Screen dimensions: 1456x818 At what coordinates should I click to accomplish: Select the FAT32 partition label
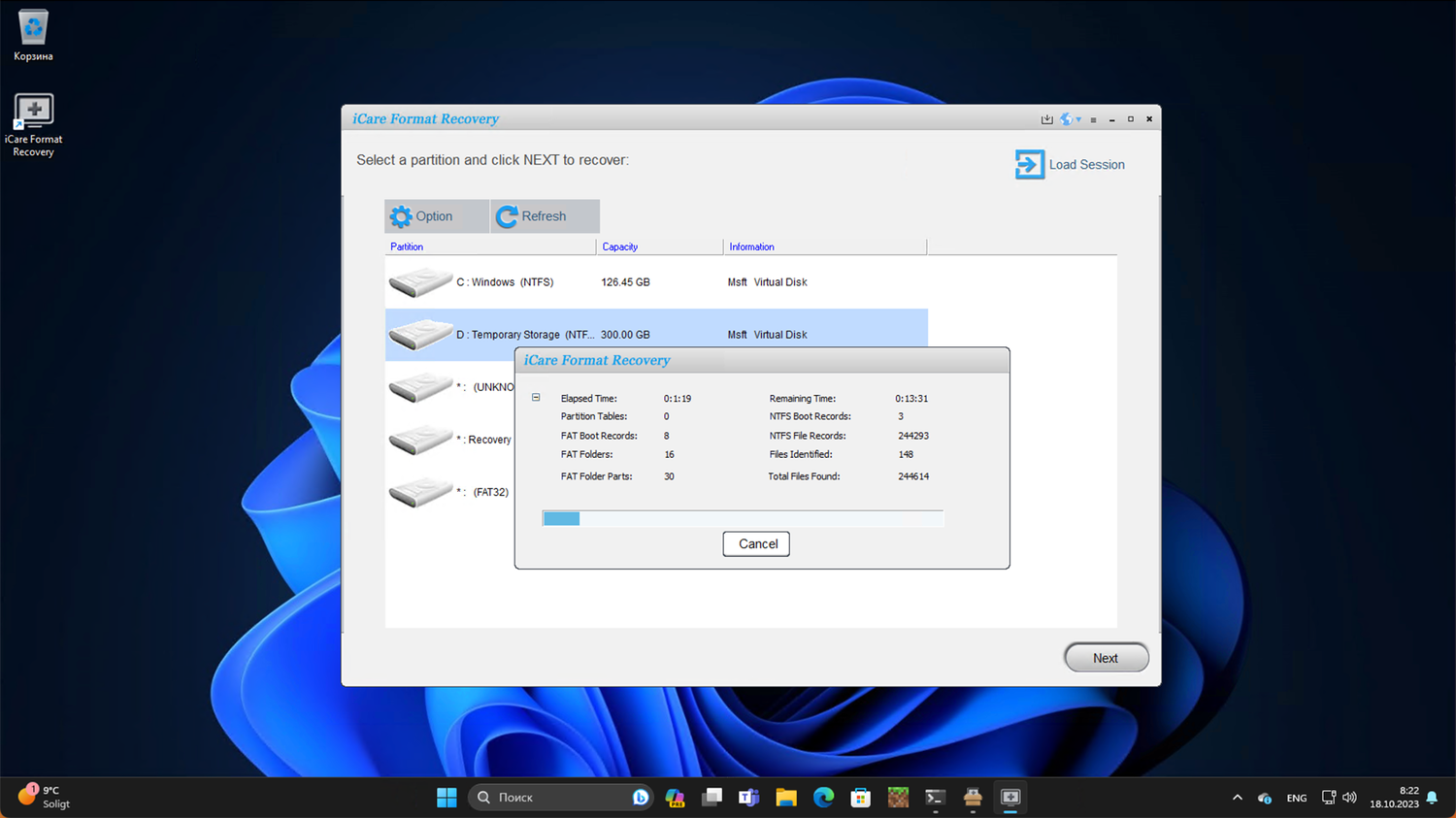tap(482, 492)
